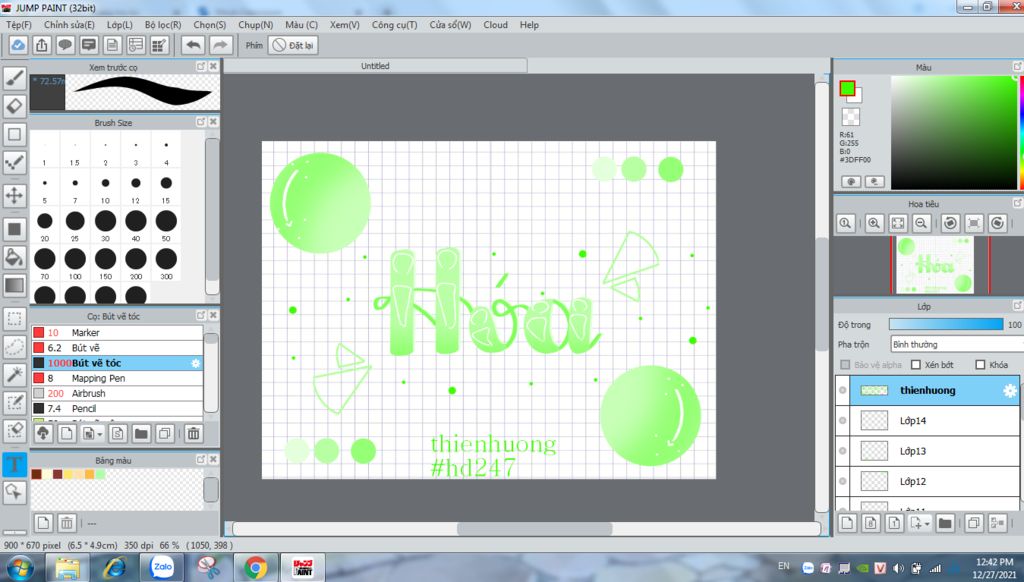Select the Magic Wand tool
The image size is (1024, 582).
[14, 374]
